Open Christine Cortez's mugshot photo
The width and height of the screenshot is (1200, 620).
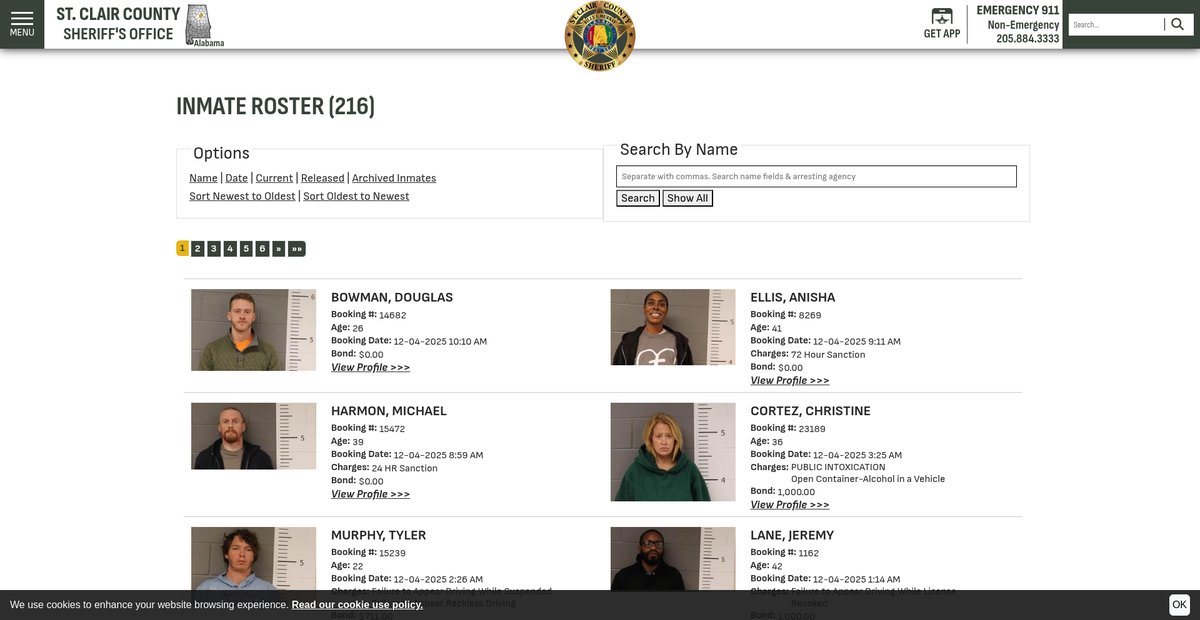click(673, 452)
